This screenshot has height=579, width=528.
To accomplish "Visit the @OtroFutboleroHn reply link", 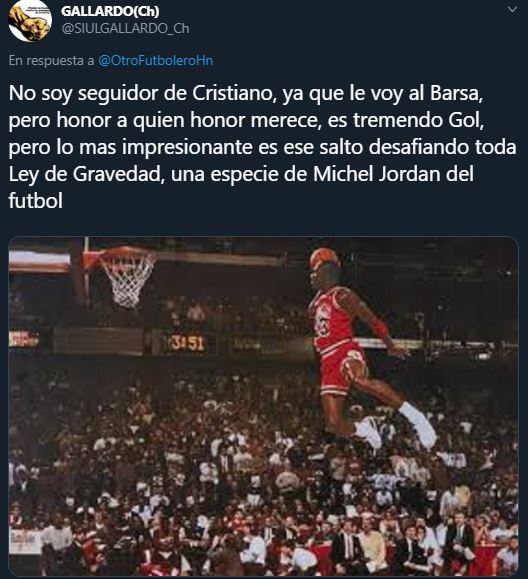I will click(x=155, y=61).
